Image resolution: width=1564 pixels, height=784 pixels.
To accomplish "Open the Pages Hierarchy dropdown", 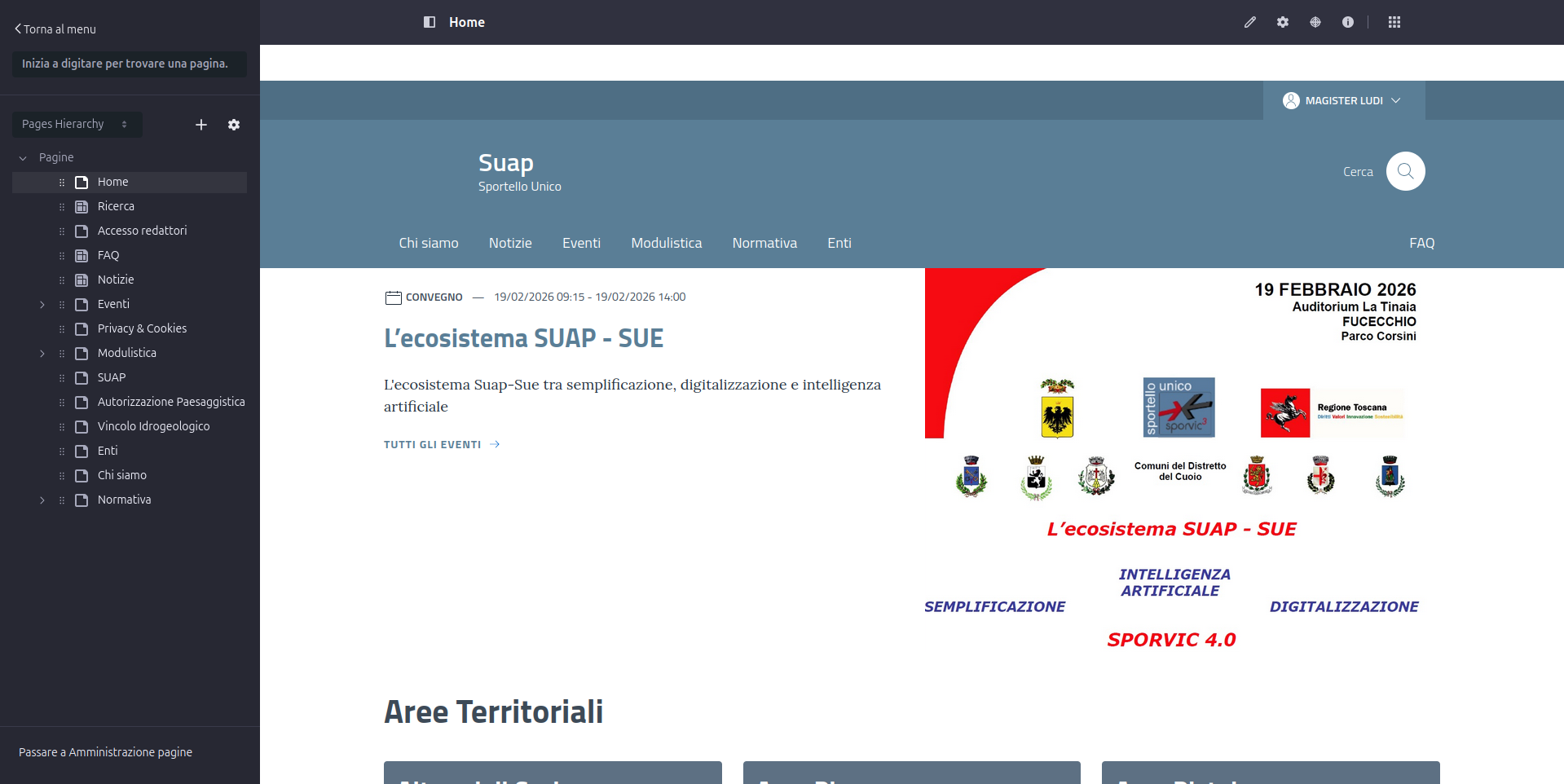I will point(77,125).
